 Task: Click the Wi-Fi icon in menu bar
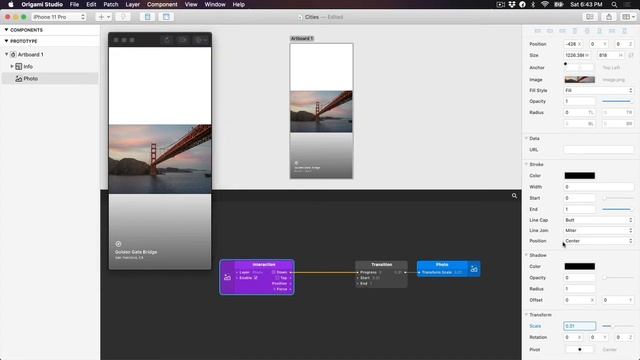click(545, 4)
